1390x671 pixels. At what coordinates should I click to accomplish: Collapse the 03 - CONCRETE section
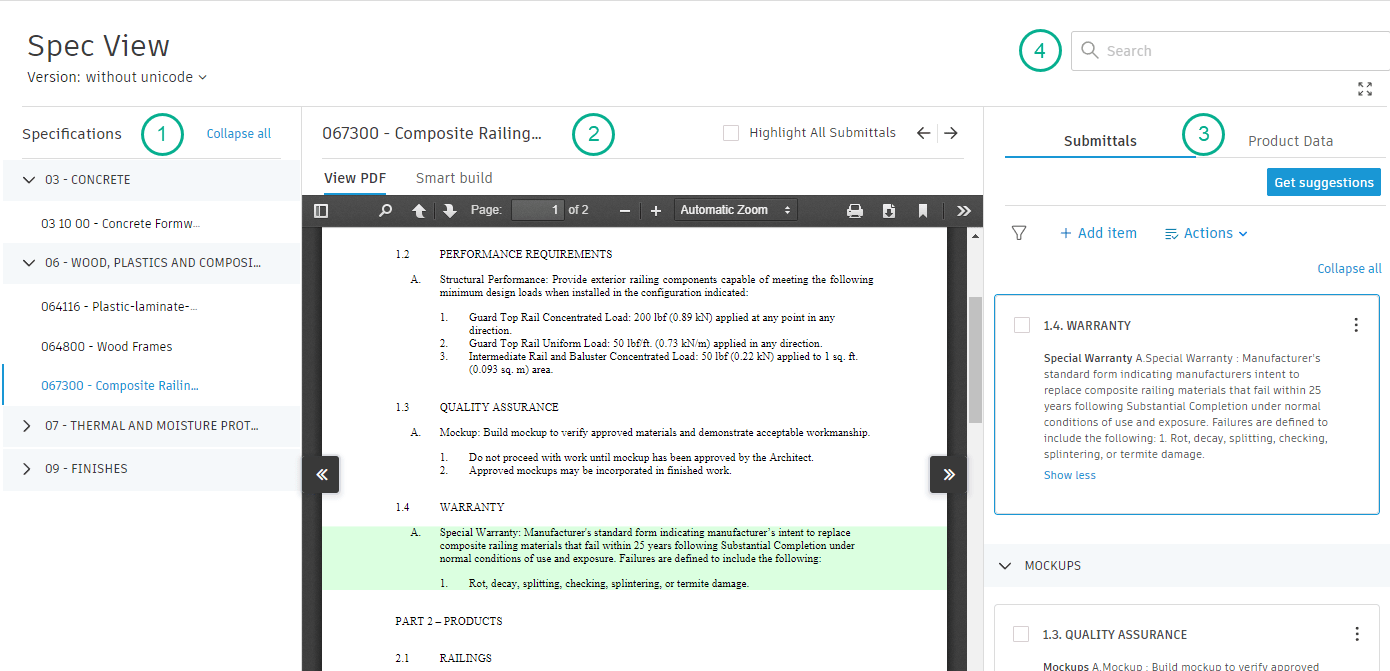point(27,180)
